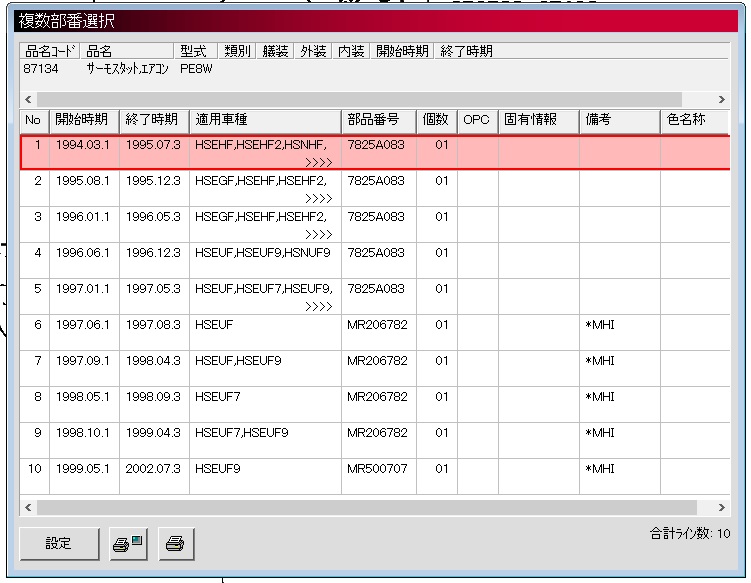Select row 6 starting 1997.06.1

point(375,332)
